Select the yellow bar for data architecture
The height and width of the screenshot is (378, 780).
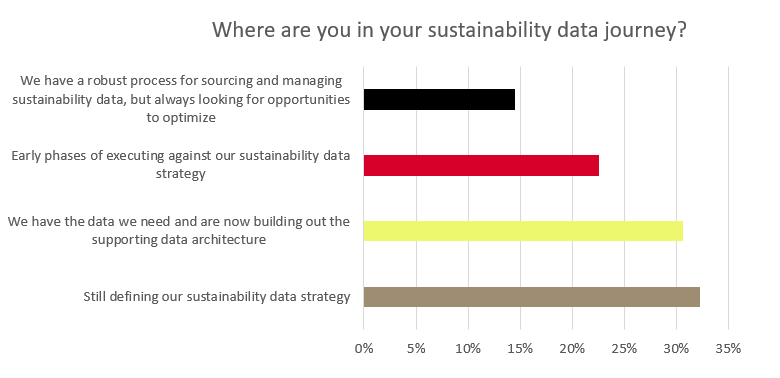(x=523, y=231)
